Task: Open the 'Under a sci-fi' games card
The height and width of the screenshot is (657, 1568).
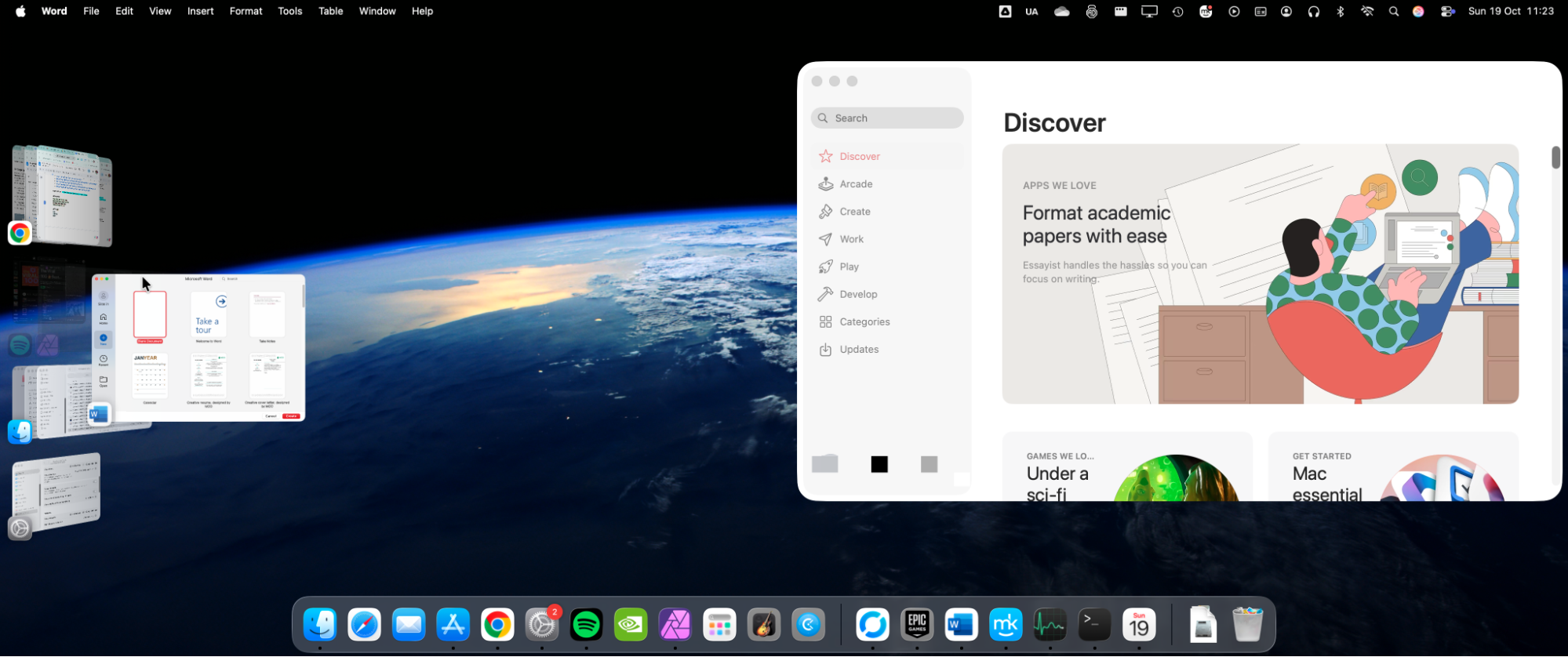Action: pos(1127,466)
